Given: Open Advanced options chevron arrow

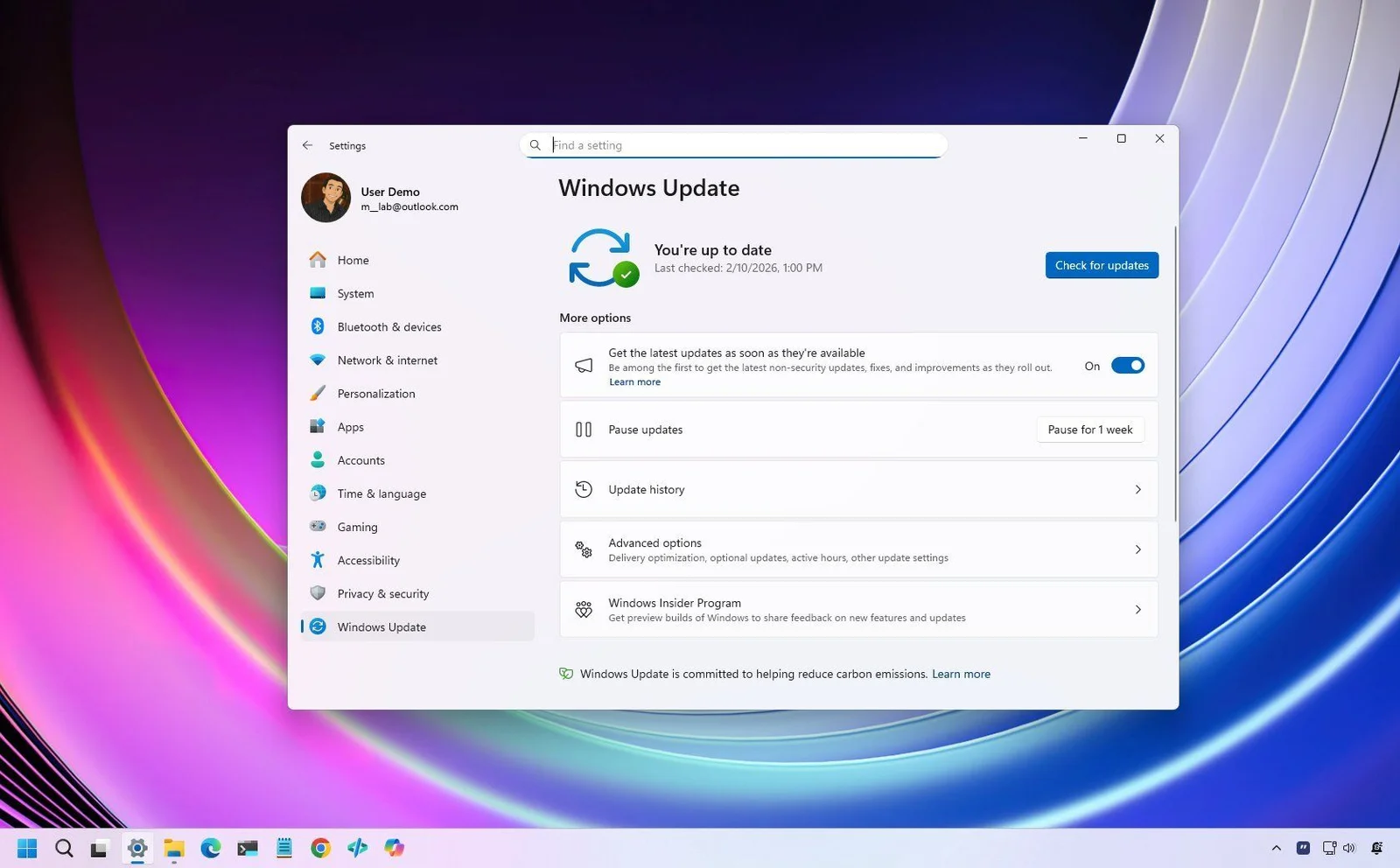Looking at the screenshot, I should click(x=1137, y=549).
